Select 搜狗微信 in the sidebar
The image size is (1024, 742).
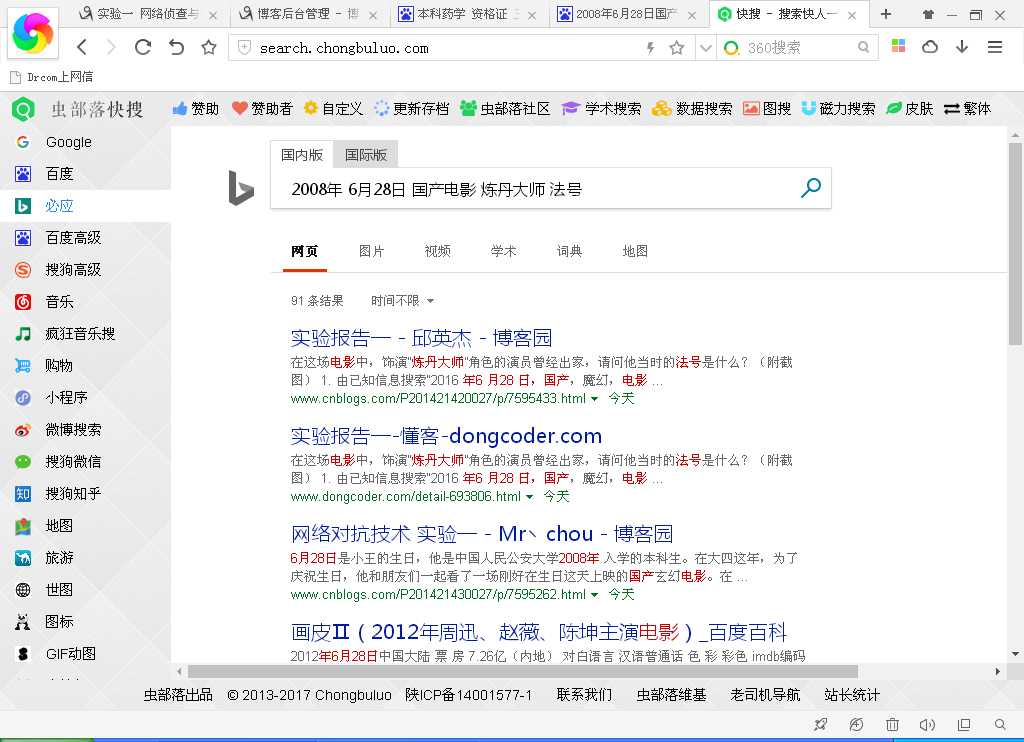pos(86,462)
